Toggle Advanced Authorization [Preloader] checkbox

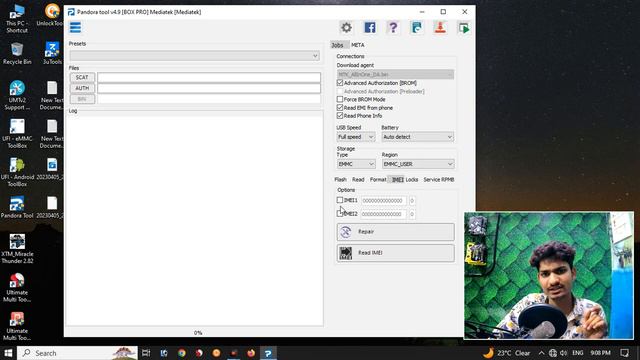(340, 91)
